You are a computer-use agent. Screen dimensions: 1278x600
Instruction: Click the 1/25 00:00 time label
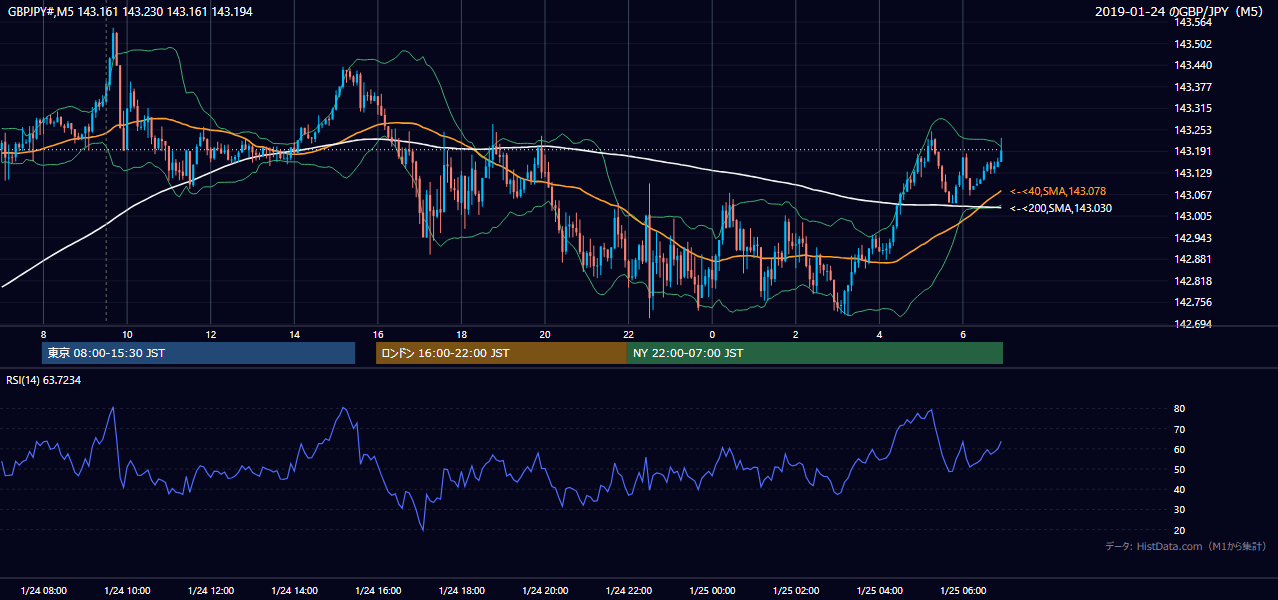click(712, 591)
